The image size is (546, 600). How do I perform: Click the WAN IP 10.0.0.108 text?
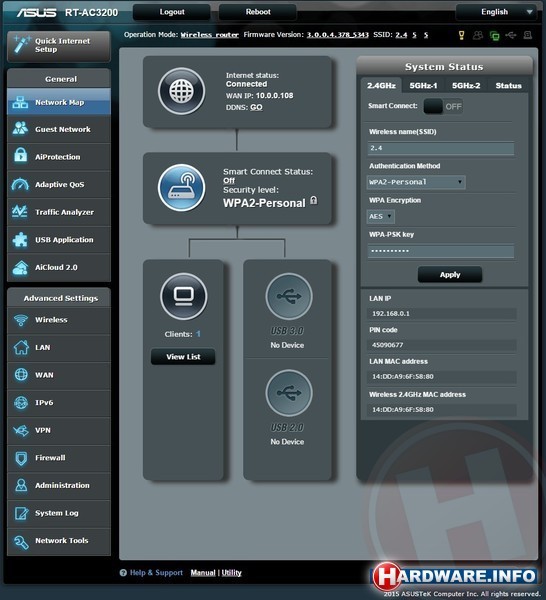pyautogui.click(x=259, y=96)
